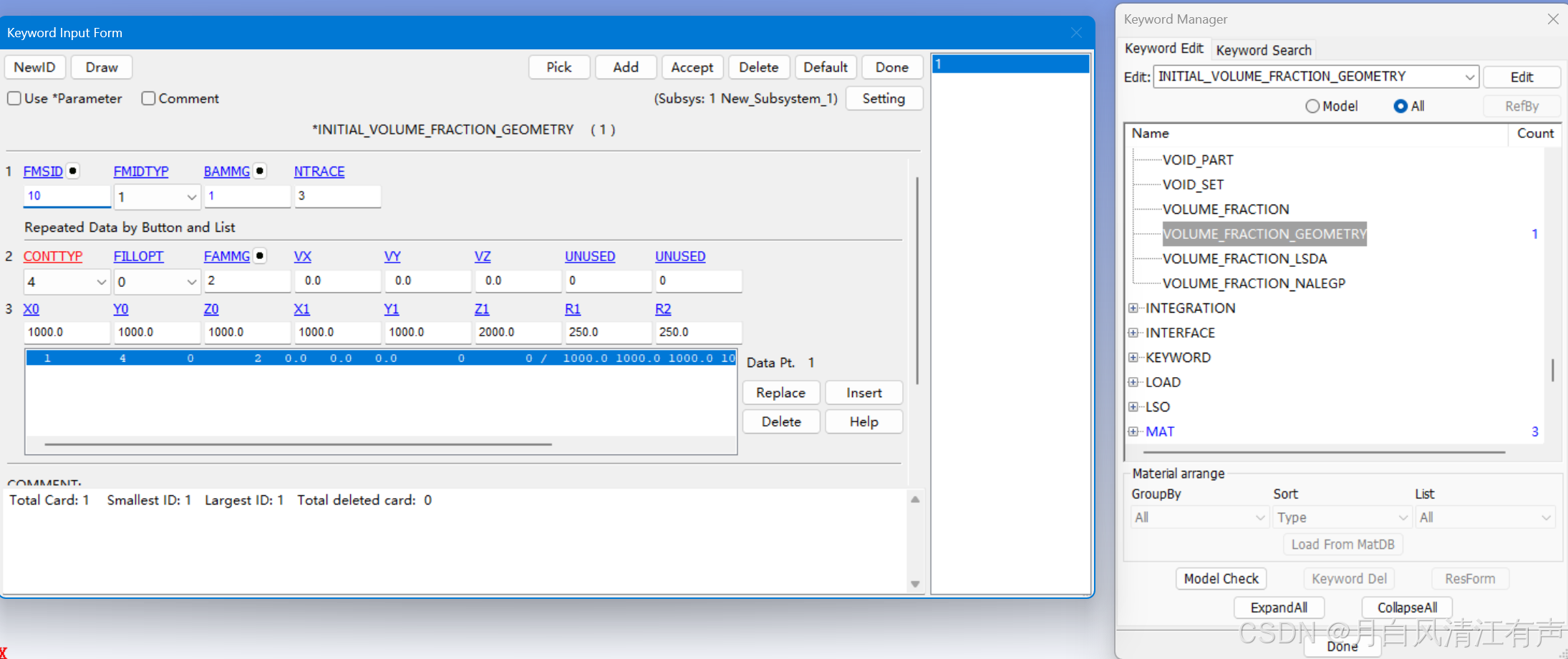Image resolution: width=1568 pixels, height=659 pixels.
Task: Expand the LSO tree node
Action: pos(1133,407)
